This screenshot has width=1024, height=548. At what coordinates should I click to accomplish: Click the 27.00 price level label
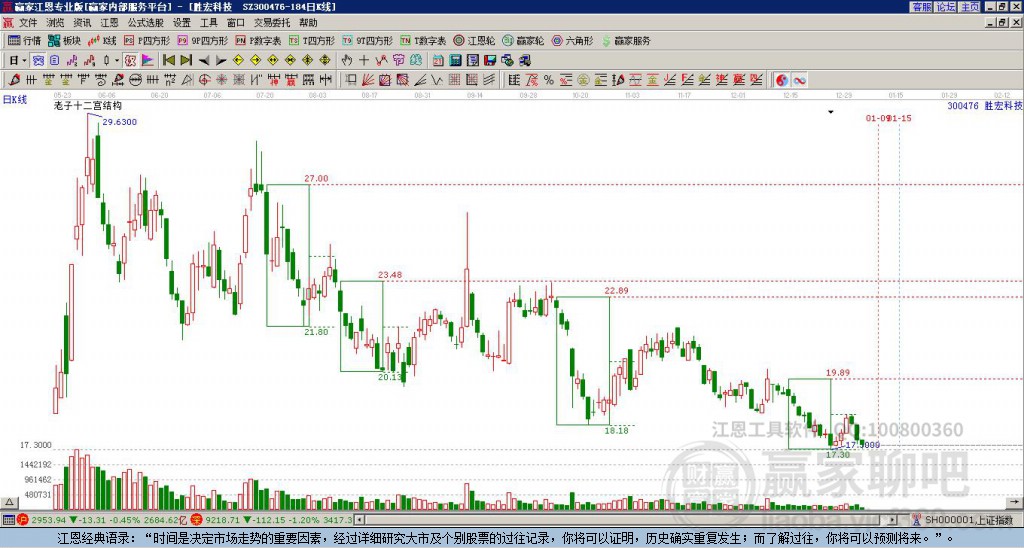point(316,178)
